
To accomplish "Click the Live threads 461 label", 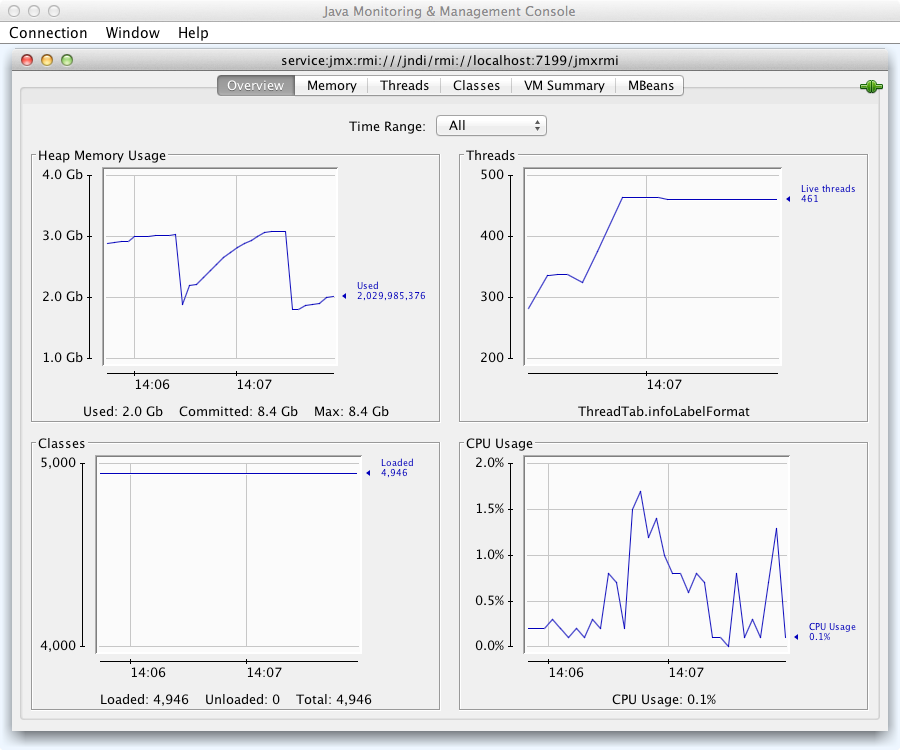I will 828,194.
